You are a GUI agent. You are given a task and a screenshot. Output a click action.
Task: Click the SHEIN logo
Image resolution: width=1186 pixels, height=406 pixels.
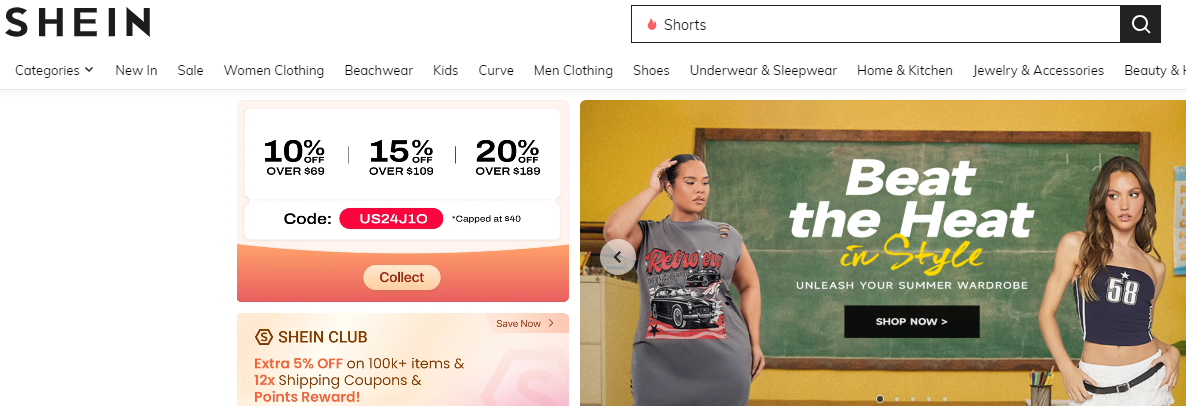[x=78, y=23]
